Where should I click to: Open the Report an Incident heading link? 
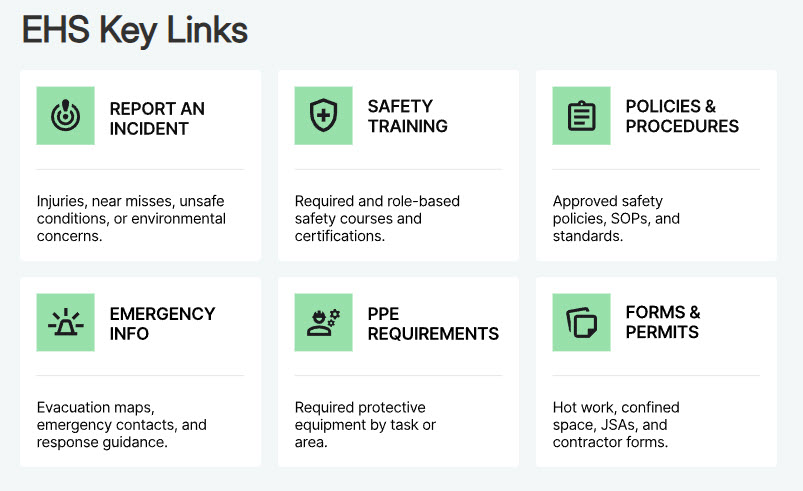[x=157, y=117]
